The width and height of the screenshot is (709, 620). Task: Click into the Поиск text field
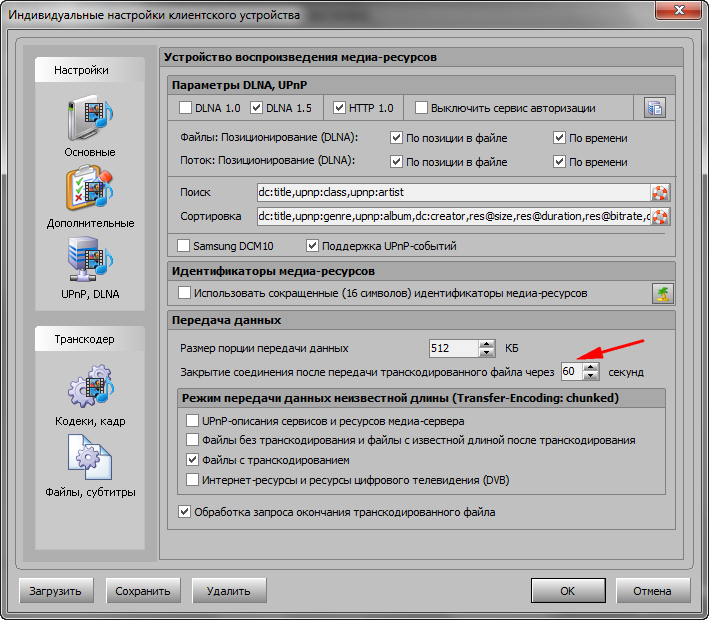tap(450, 192)
